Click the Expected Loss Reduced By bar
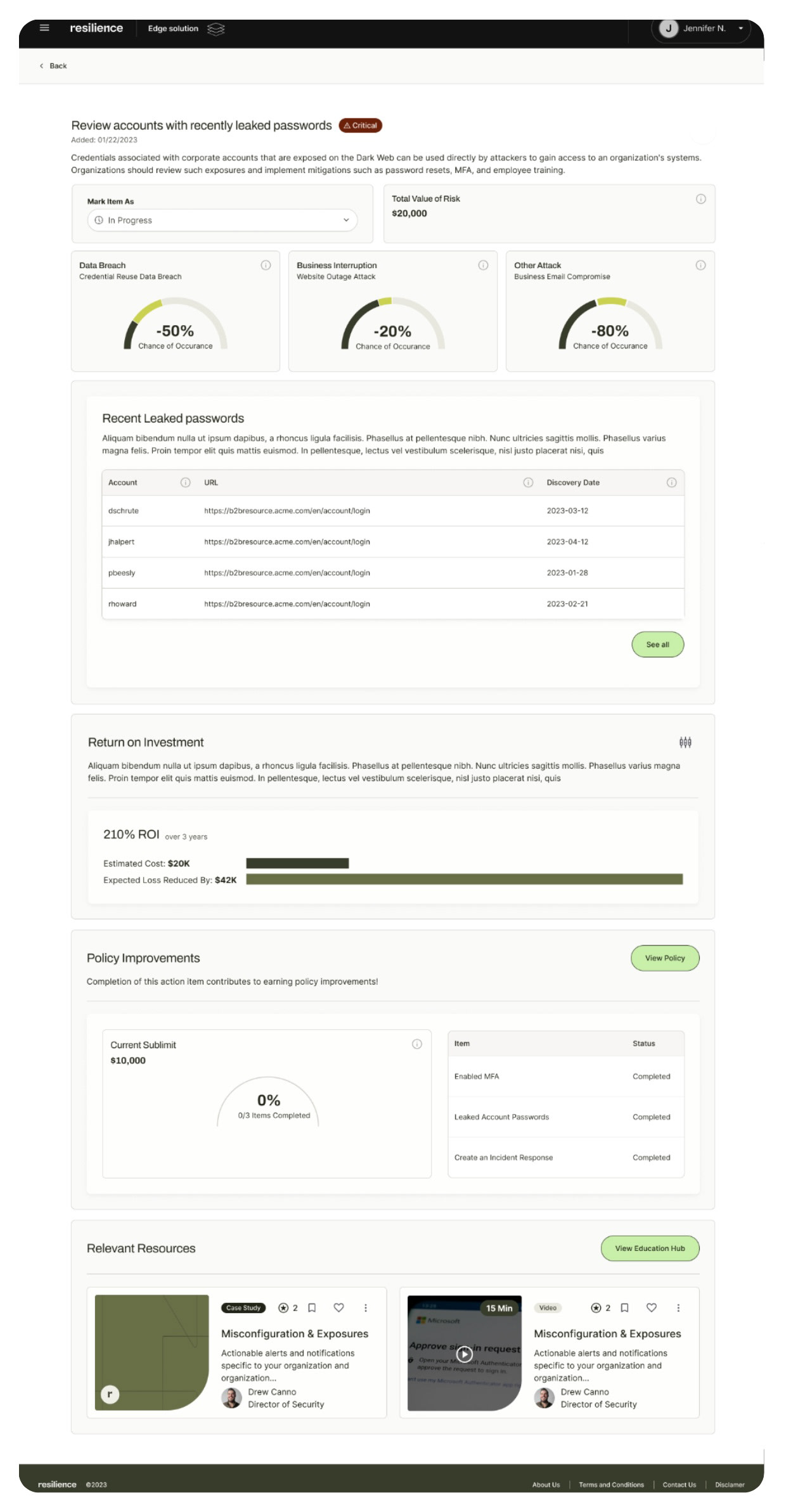This screenshot has width=791, height=1512. [464, 879]
